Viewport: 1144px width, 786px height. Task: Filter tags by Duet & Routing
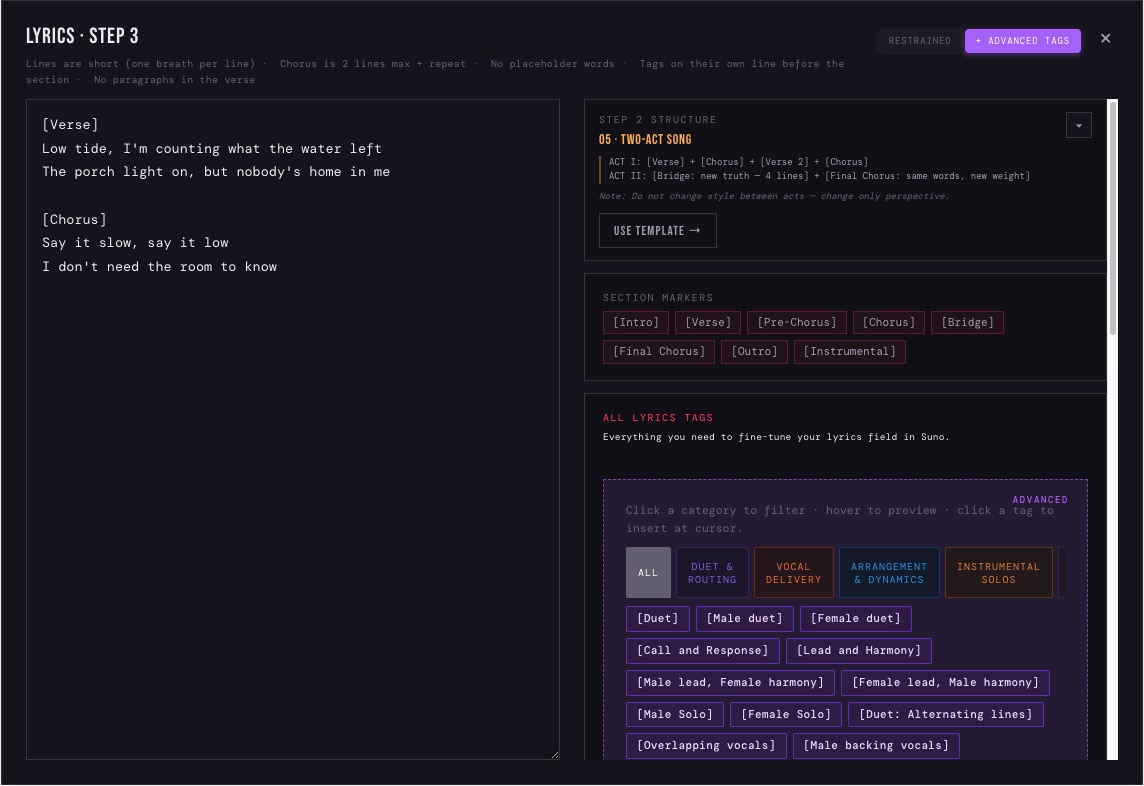point(712,573)
